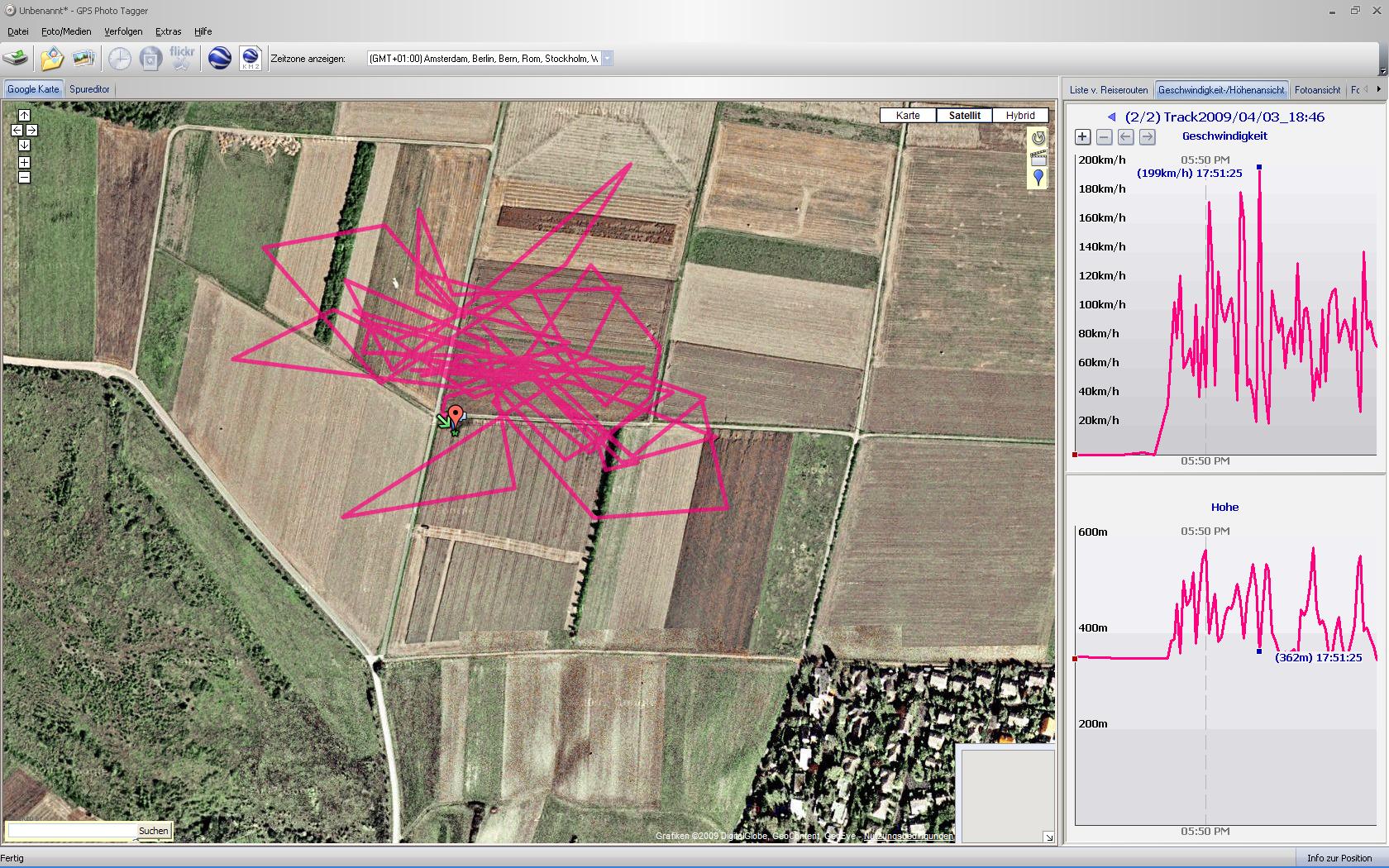This screenshot has width=1389, height=868.
Task: Click the GPS device download icon
Action: click(15, 58)
